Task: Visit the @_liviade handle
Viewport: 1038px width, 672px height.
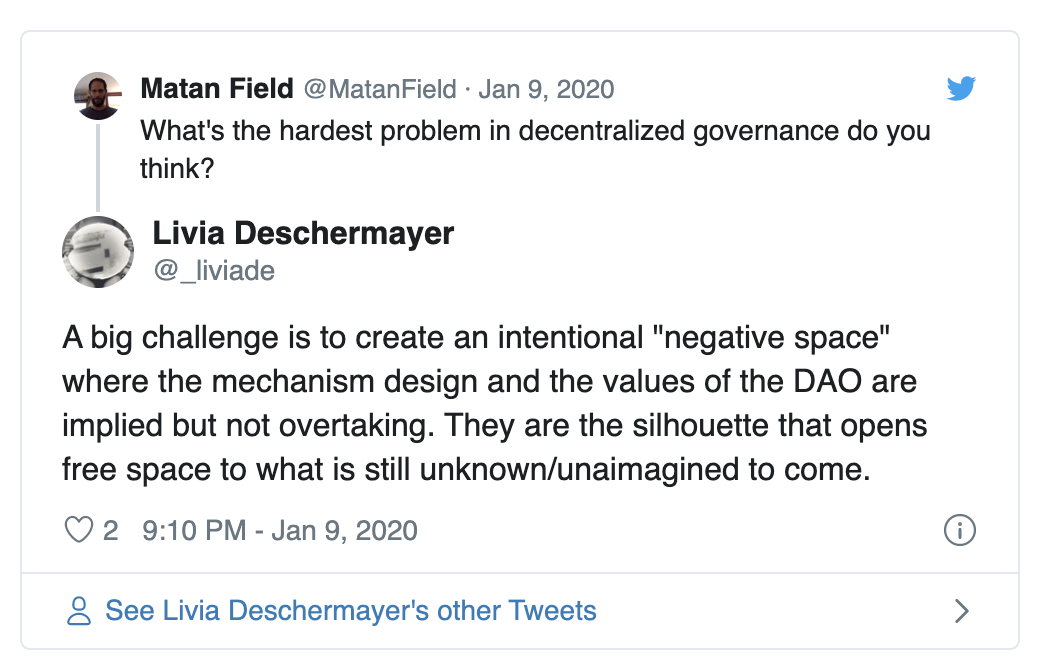Action: pyautogui.click(x=214, y=271)
